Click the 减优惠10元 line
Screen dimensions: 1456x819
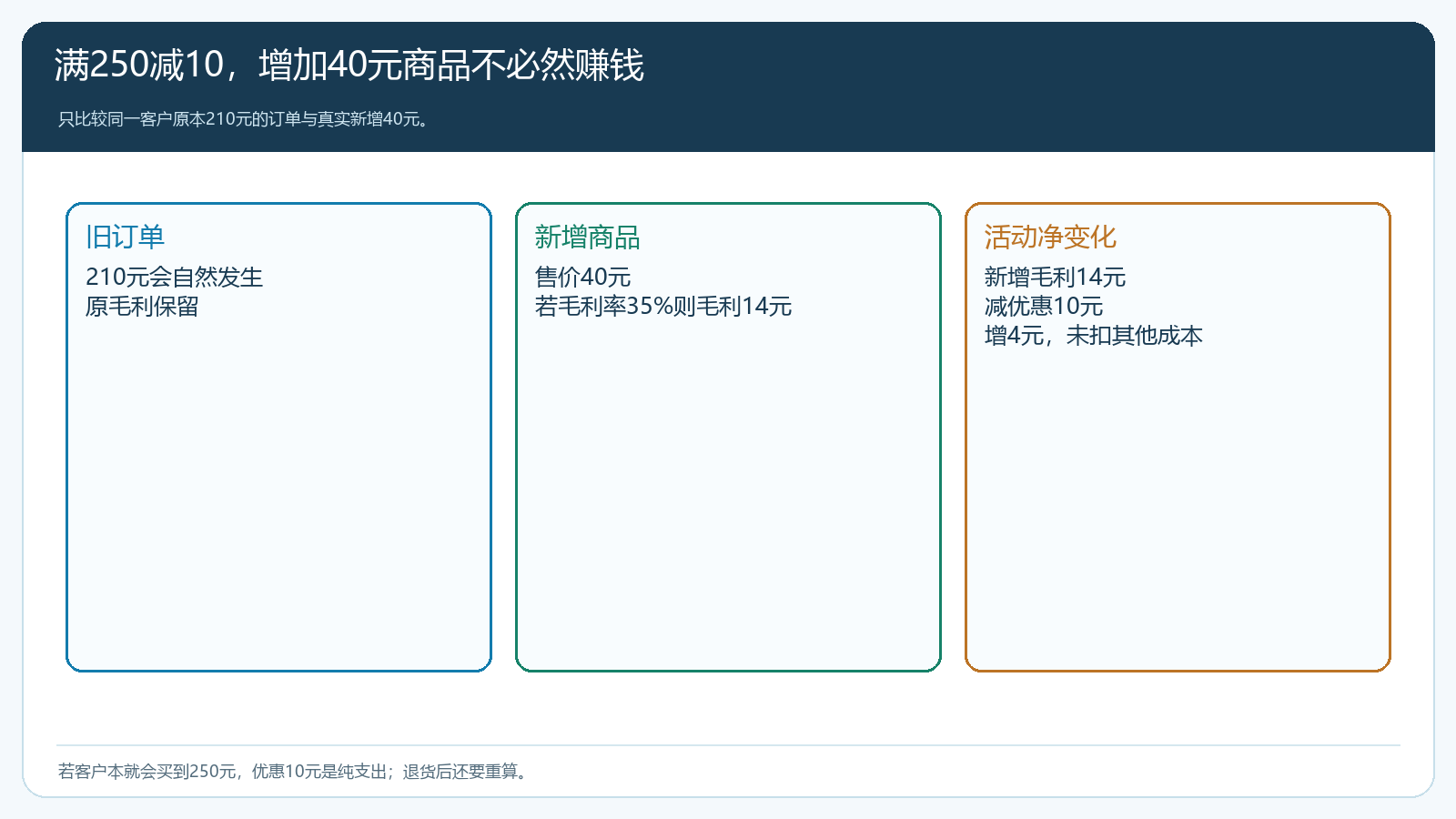coord(1044,307)
